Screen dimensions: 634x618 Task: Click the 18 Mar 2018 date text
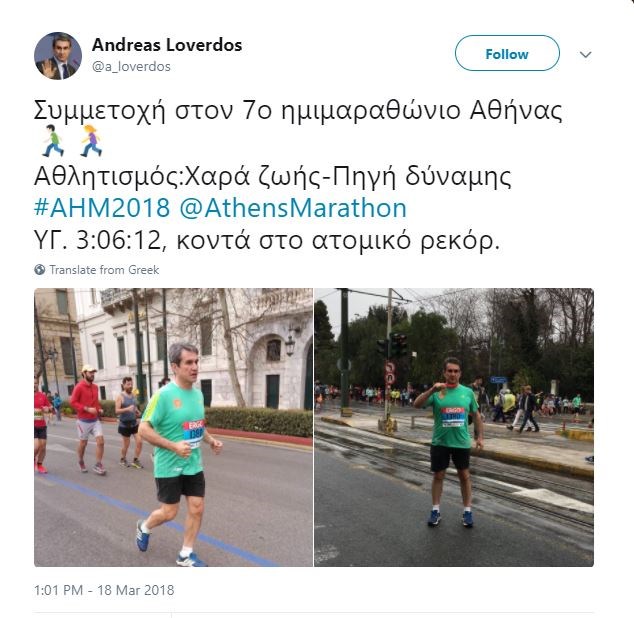[135, 590]
